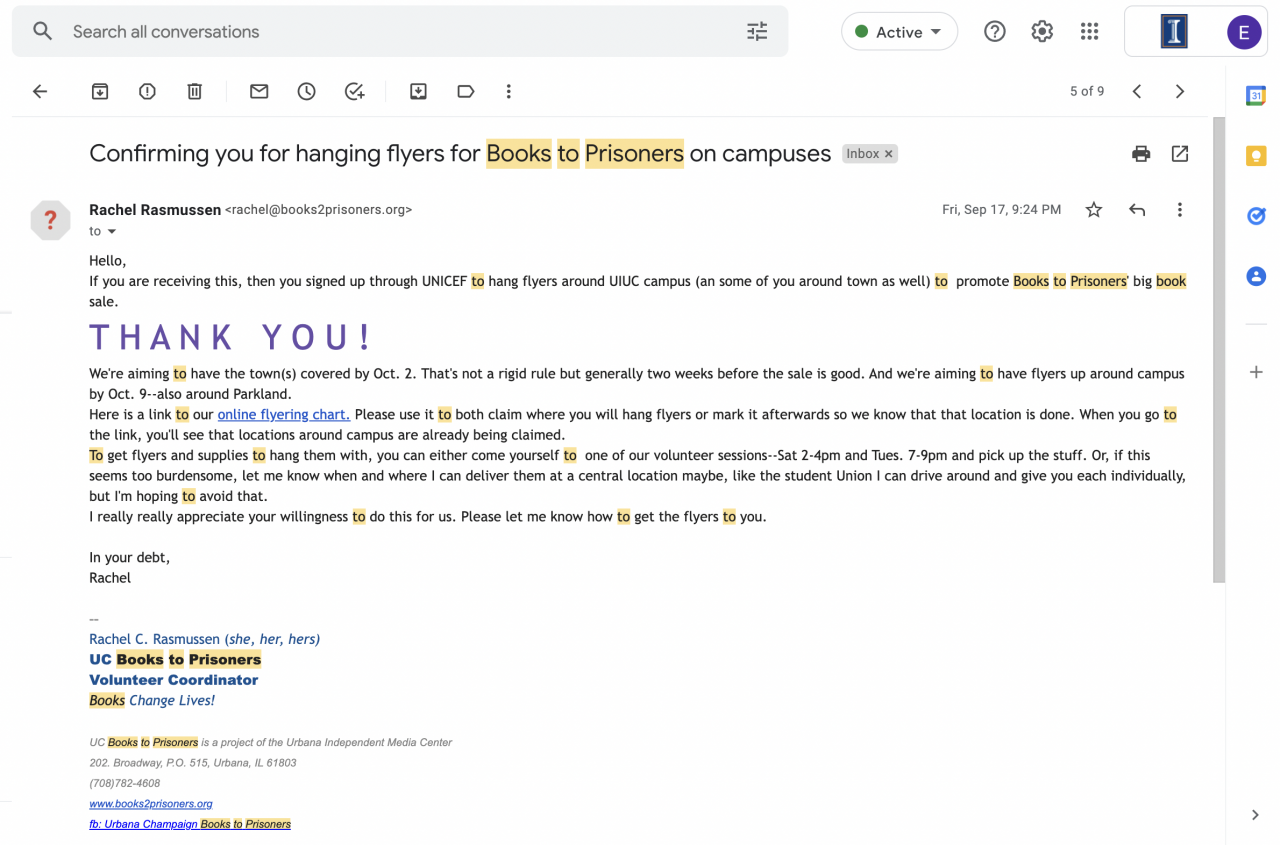Viewport: 1280px width, 845px height.
Task: Show search options filter
Action: pos(757,32)
